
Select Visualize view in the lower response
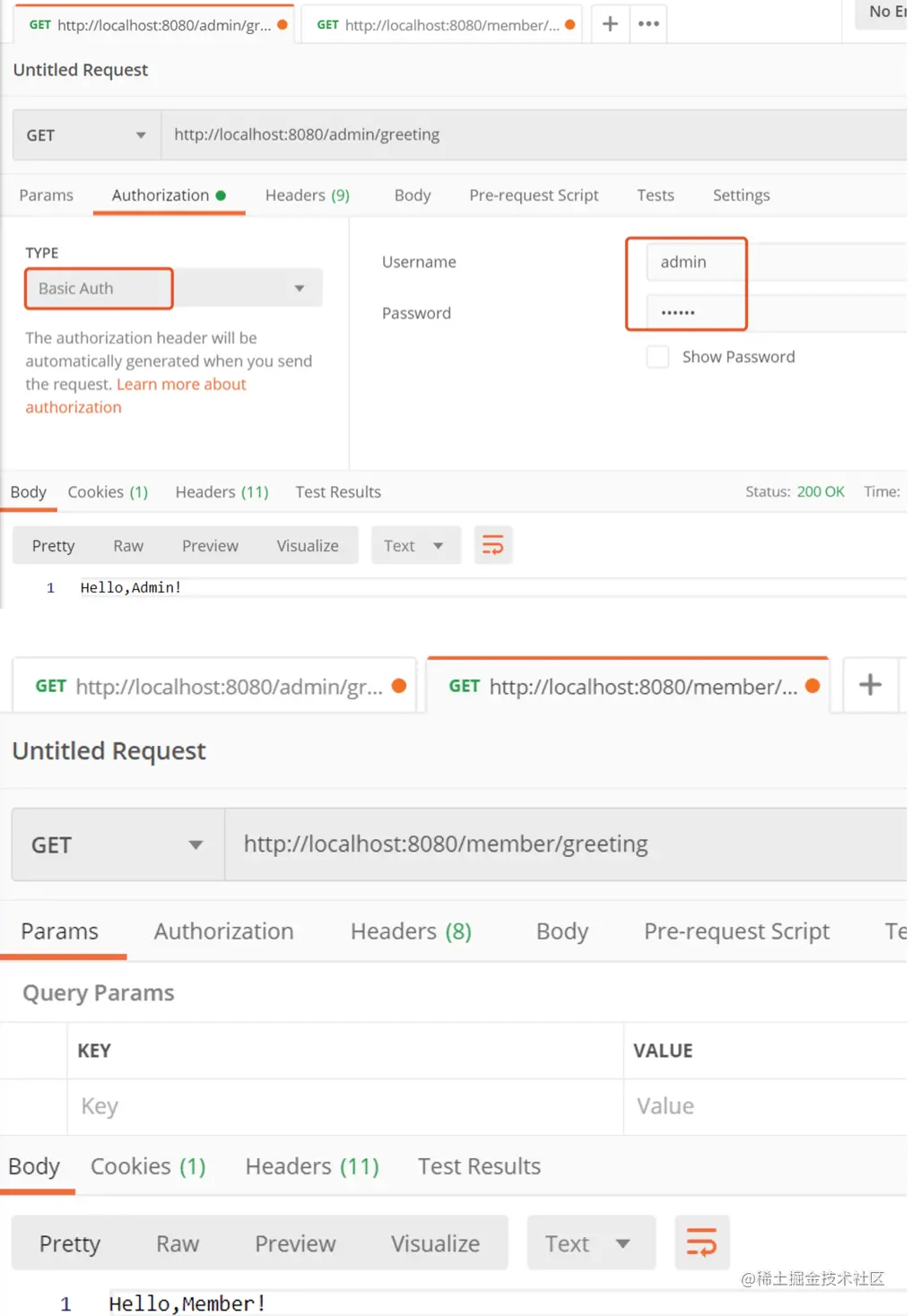tap(435, 1243)
